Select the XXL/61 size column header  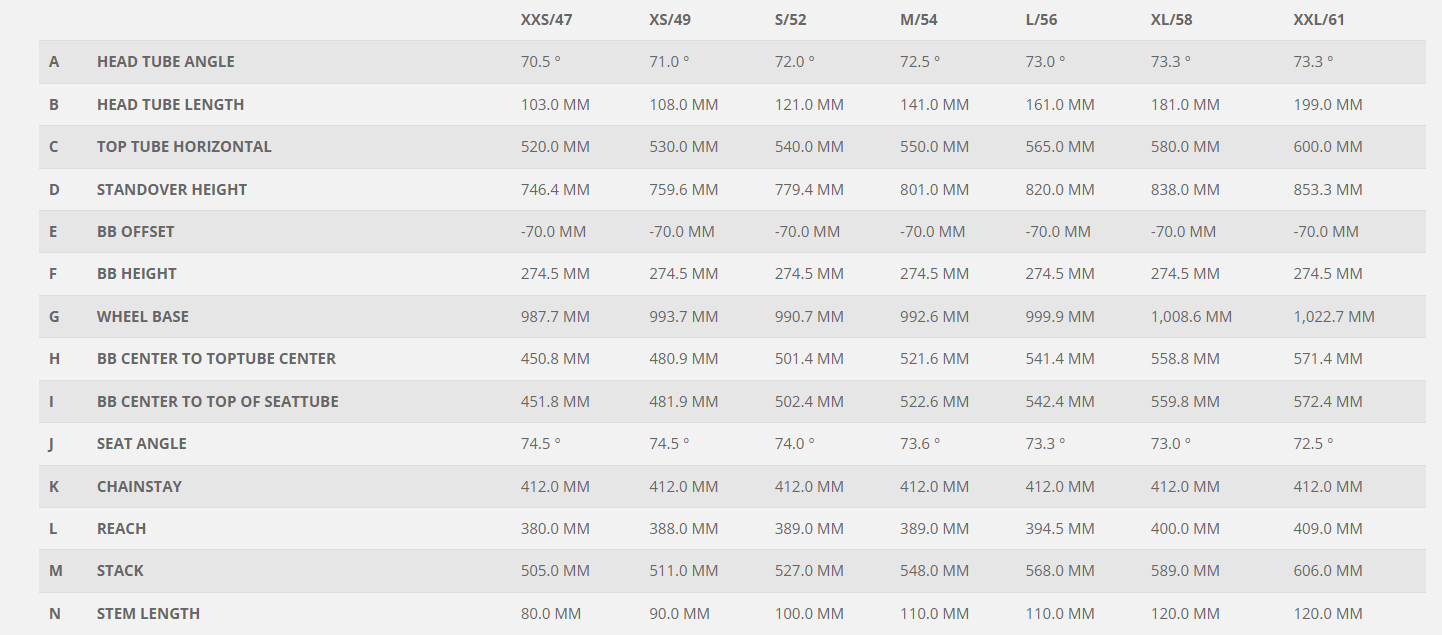pos(1318,19)
